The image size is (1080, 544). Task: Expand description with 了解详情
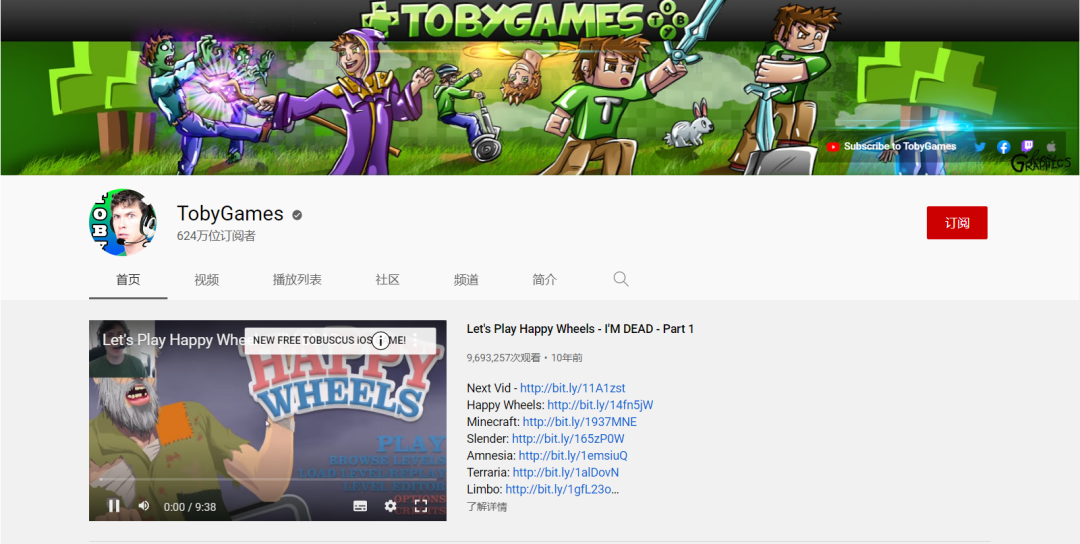pos(487,507)
